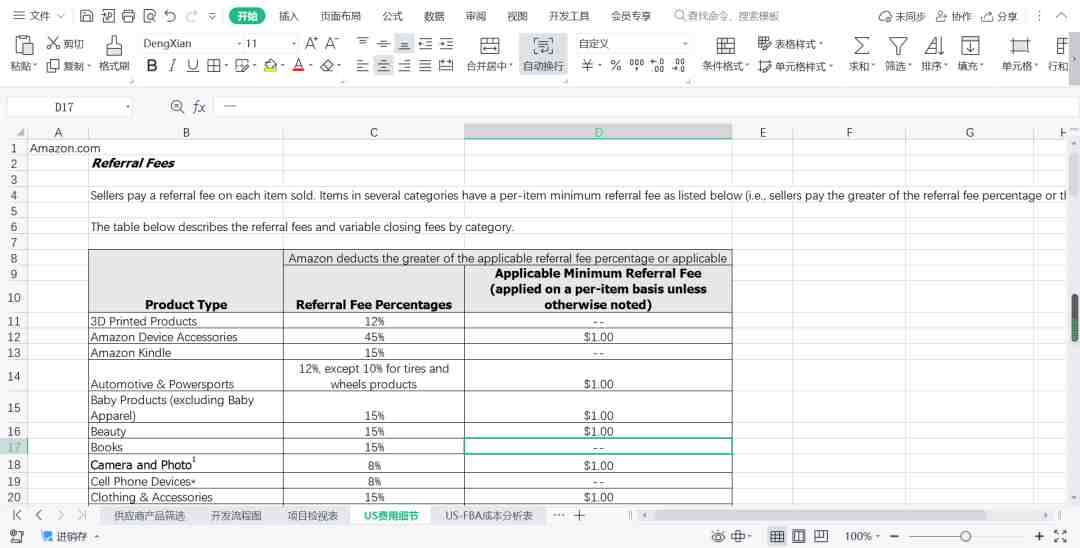This screenshot has width=1080, height=548.
Task: Toggle Italic formatting
Action: click(x=172, y=65)
